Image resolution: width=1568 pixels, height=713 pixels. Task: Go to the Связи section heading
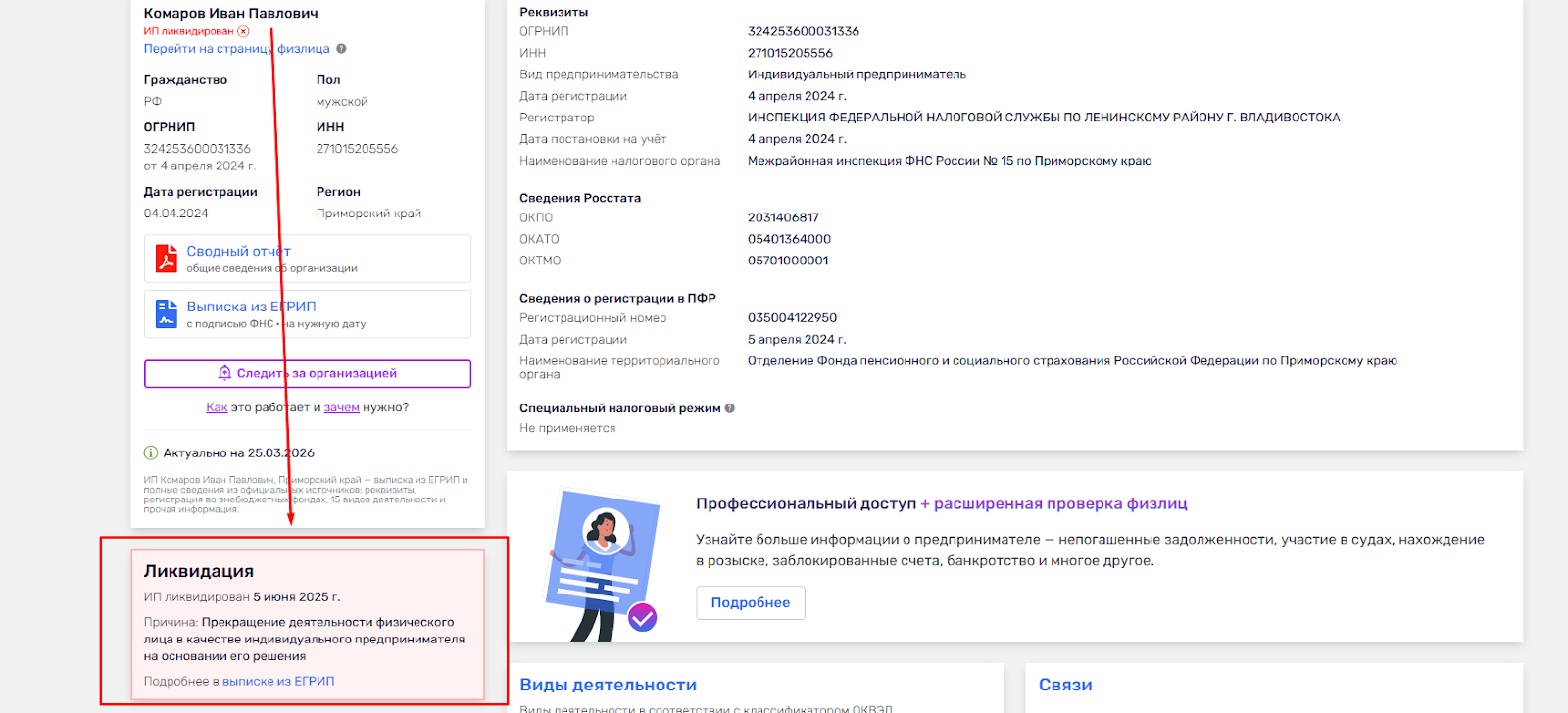coord(1065,685)
